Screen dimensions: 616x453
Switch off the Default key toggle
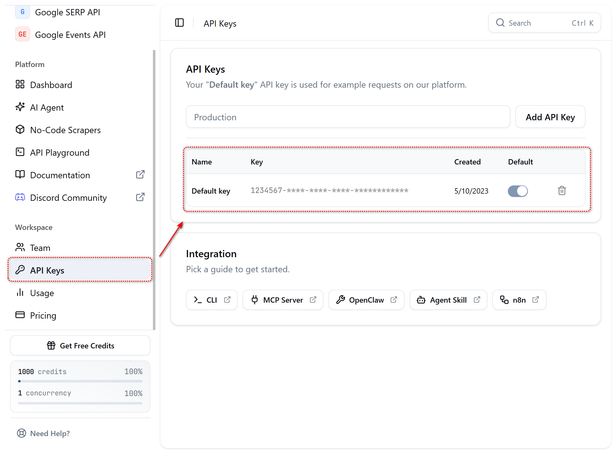pyautogui.click(x=517, y=191)
